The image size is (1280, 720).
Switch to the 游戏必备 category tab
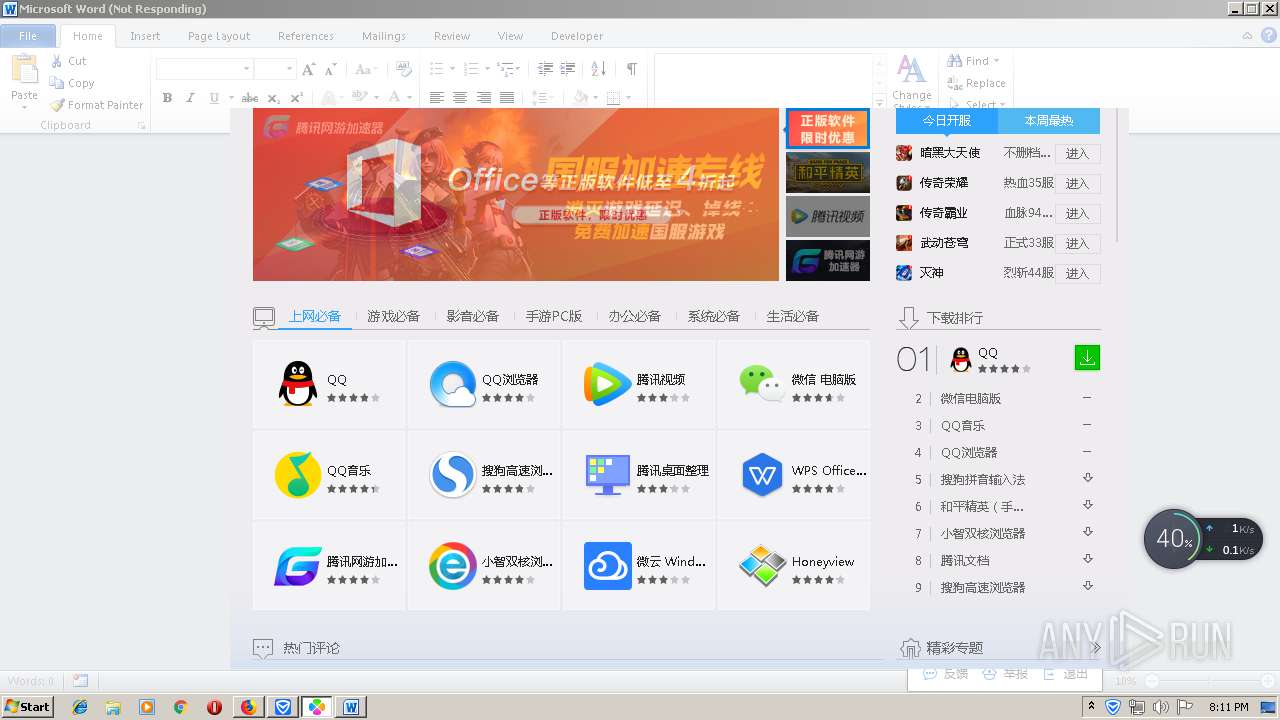[393, 316]
